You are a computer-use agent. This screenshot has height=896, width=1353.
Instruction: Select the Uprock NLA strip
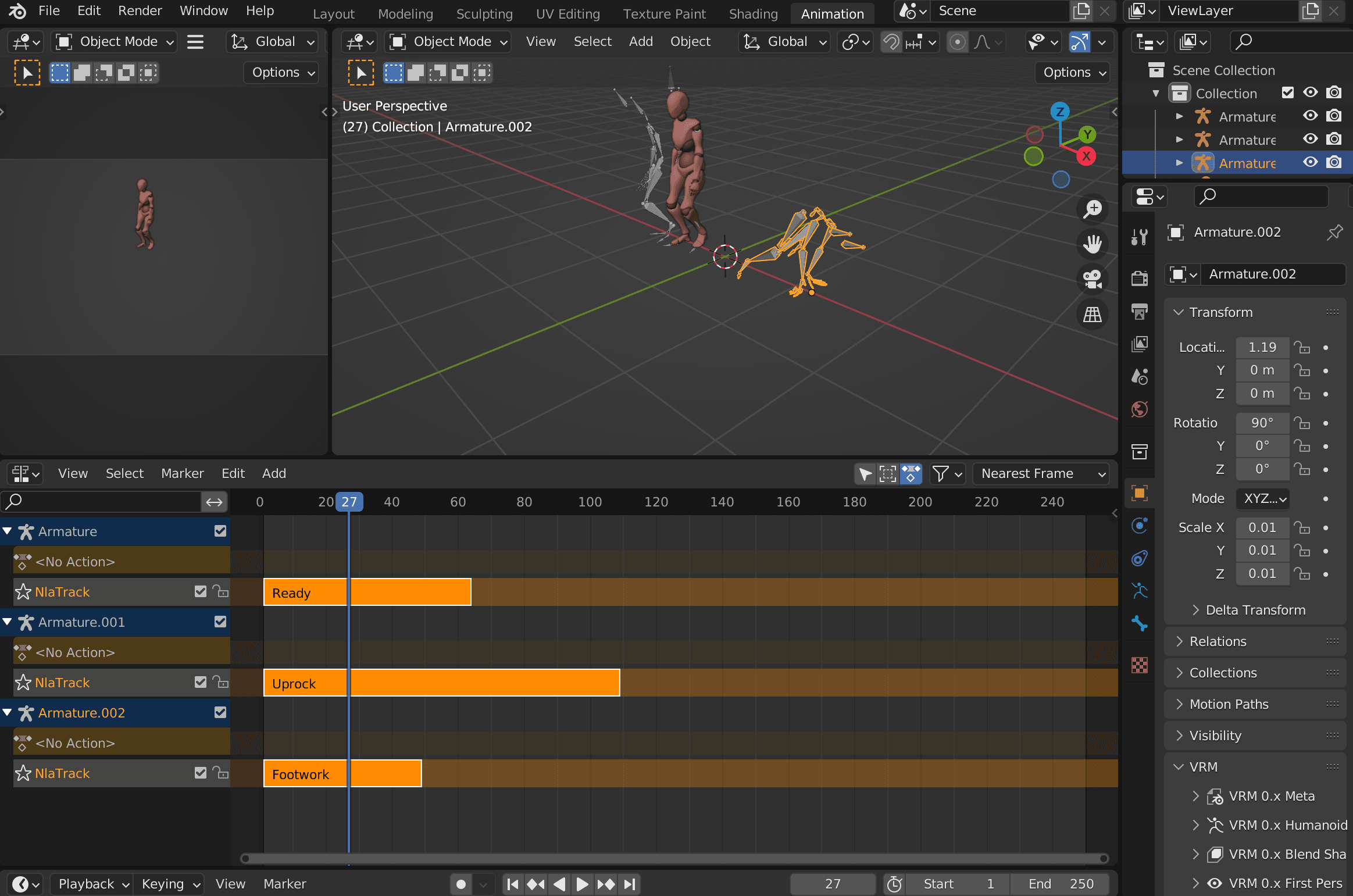(442, 683)
